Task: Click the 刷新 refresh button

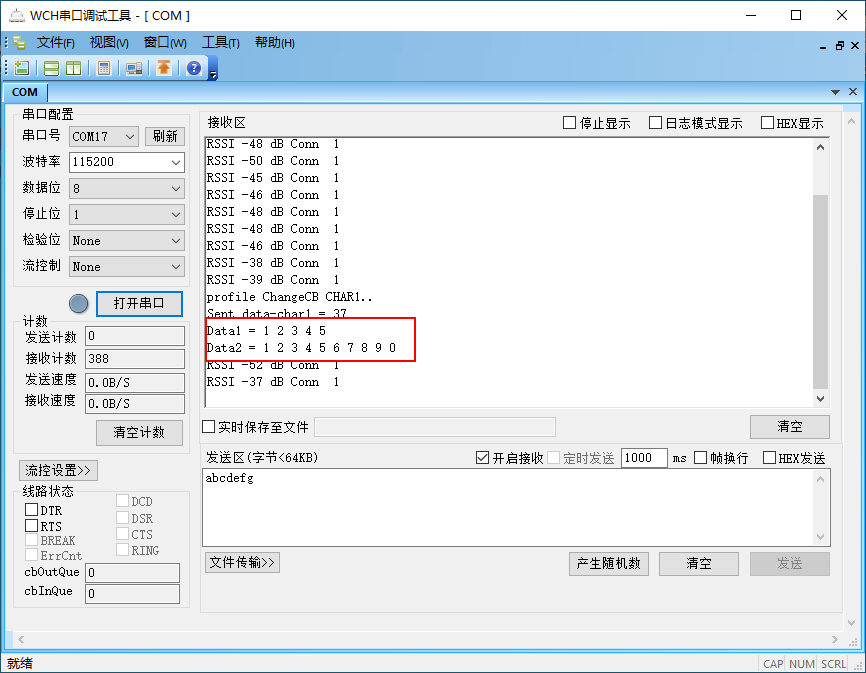Action: 165,136
